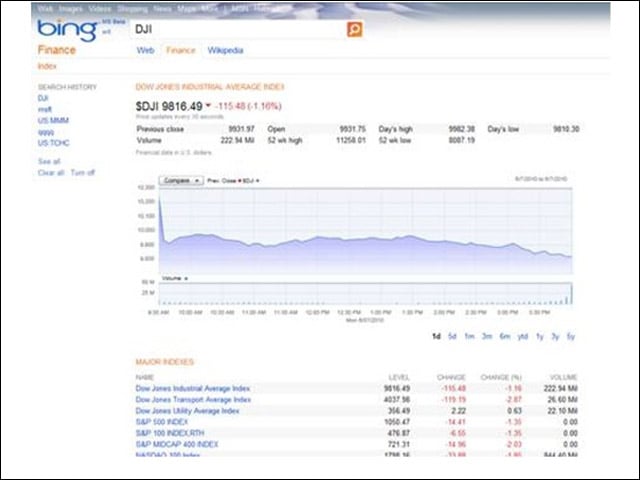Select the 5y chart range
This screenshot has height=480, width=640.
click(x=571, y=336)
